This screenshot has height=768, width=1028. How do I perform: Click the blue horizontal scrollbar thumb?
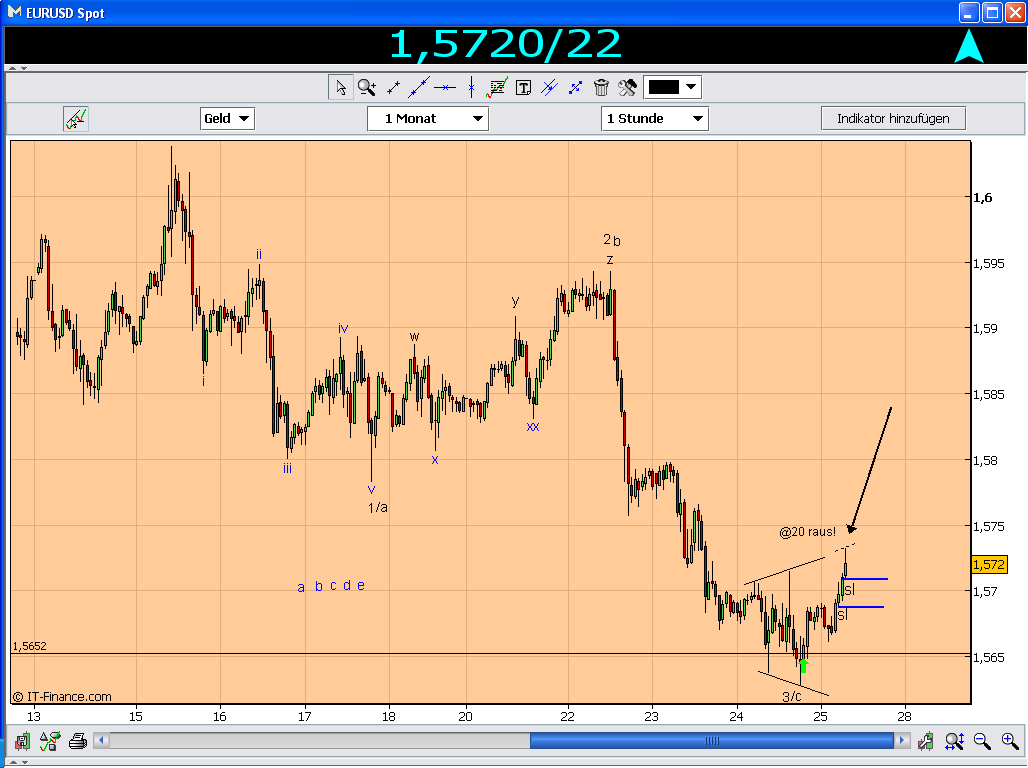click(x=712, y=741)
